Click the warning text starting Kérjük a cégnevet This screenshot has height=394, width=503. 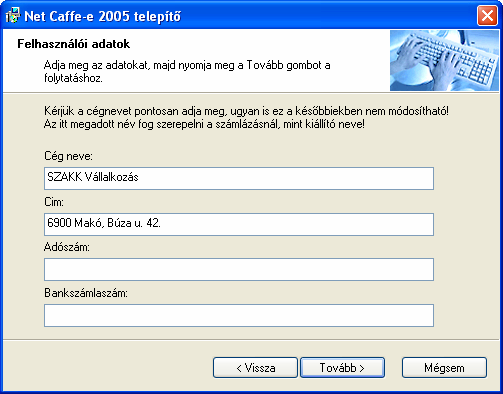coord(246,117)
